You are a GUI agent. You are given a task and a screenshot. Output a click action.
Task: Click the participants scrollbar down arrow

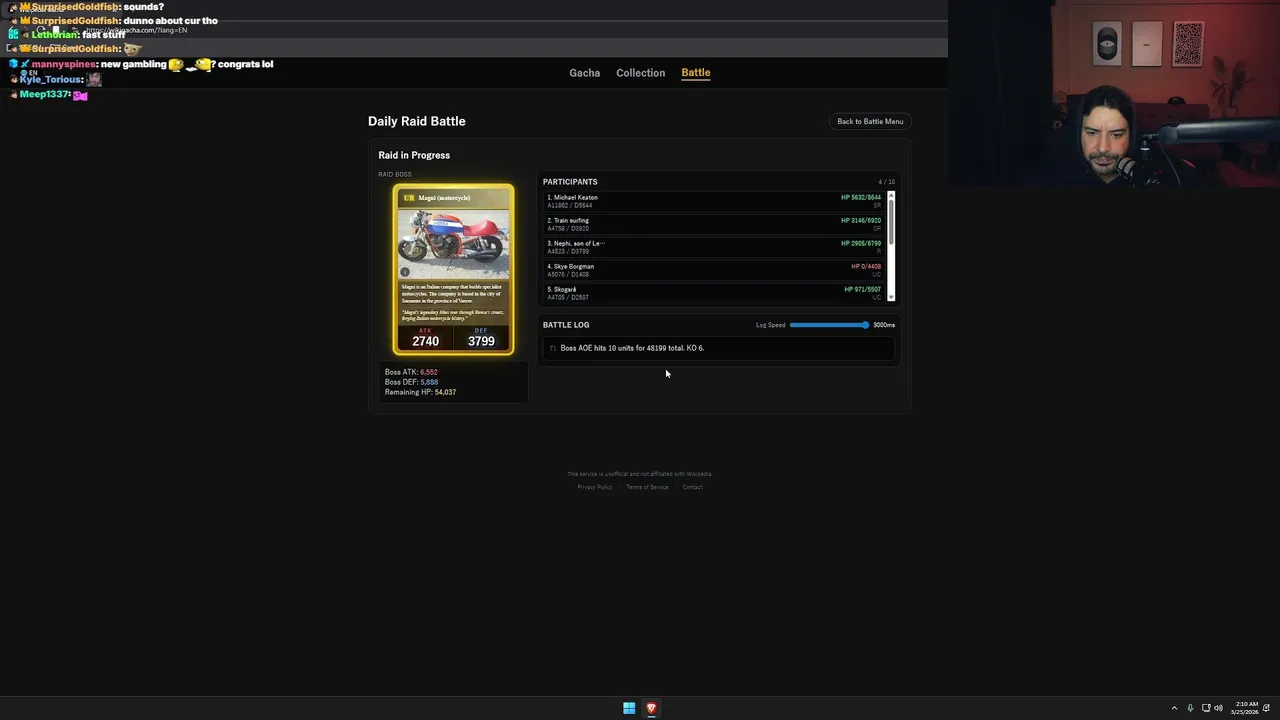(x=891, y=297)
